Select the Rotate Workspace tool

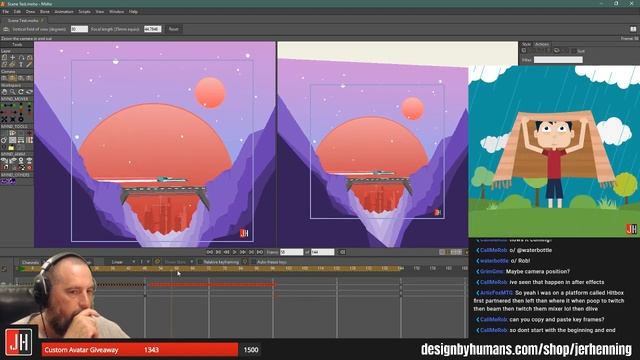[x=21, y=91]
